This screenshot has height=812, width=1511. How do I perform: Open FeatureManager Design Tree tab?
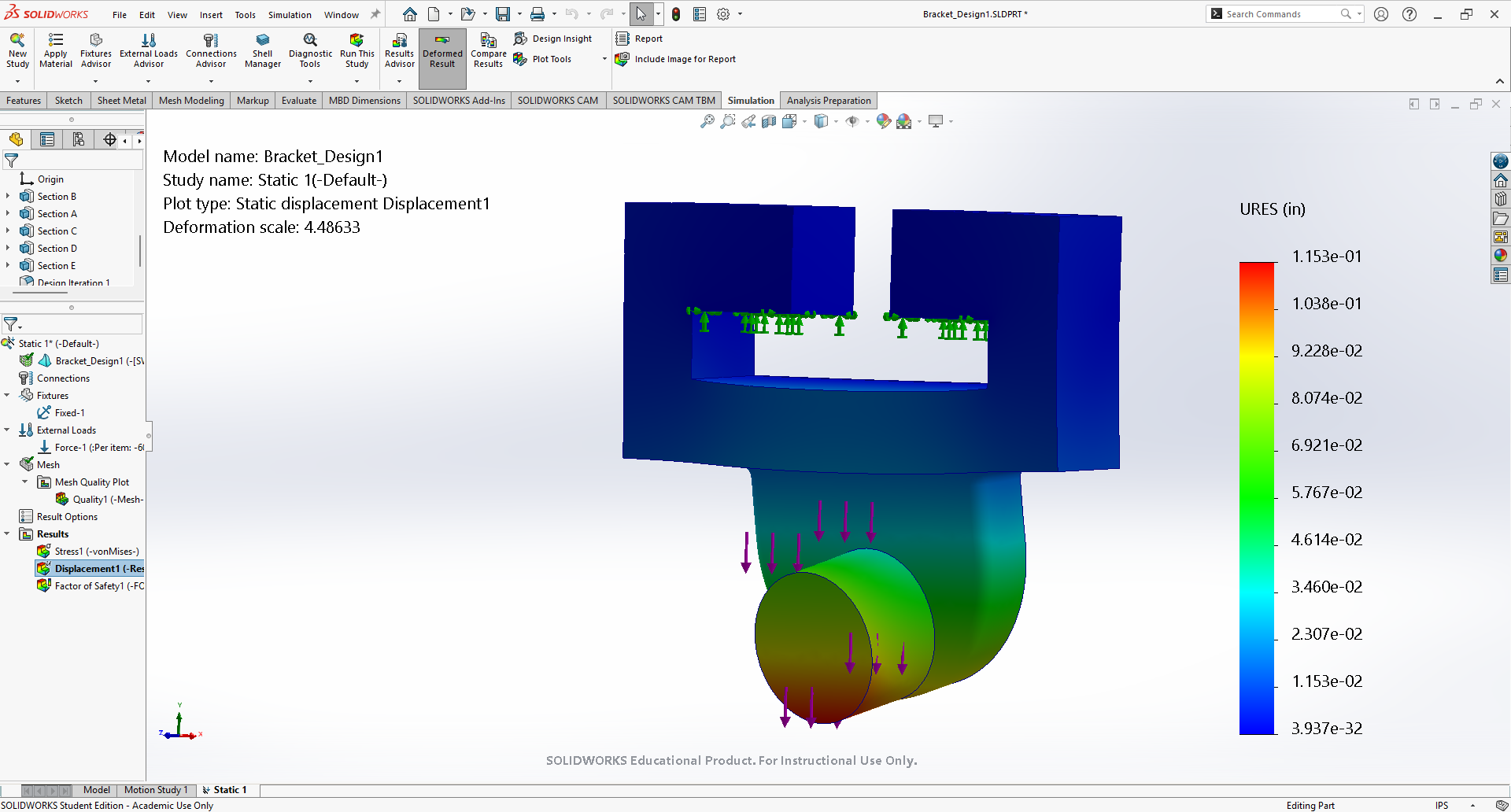click(x=16, y=140)
